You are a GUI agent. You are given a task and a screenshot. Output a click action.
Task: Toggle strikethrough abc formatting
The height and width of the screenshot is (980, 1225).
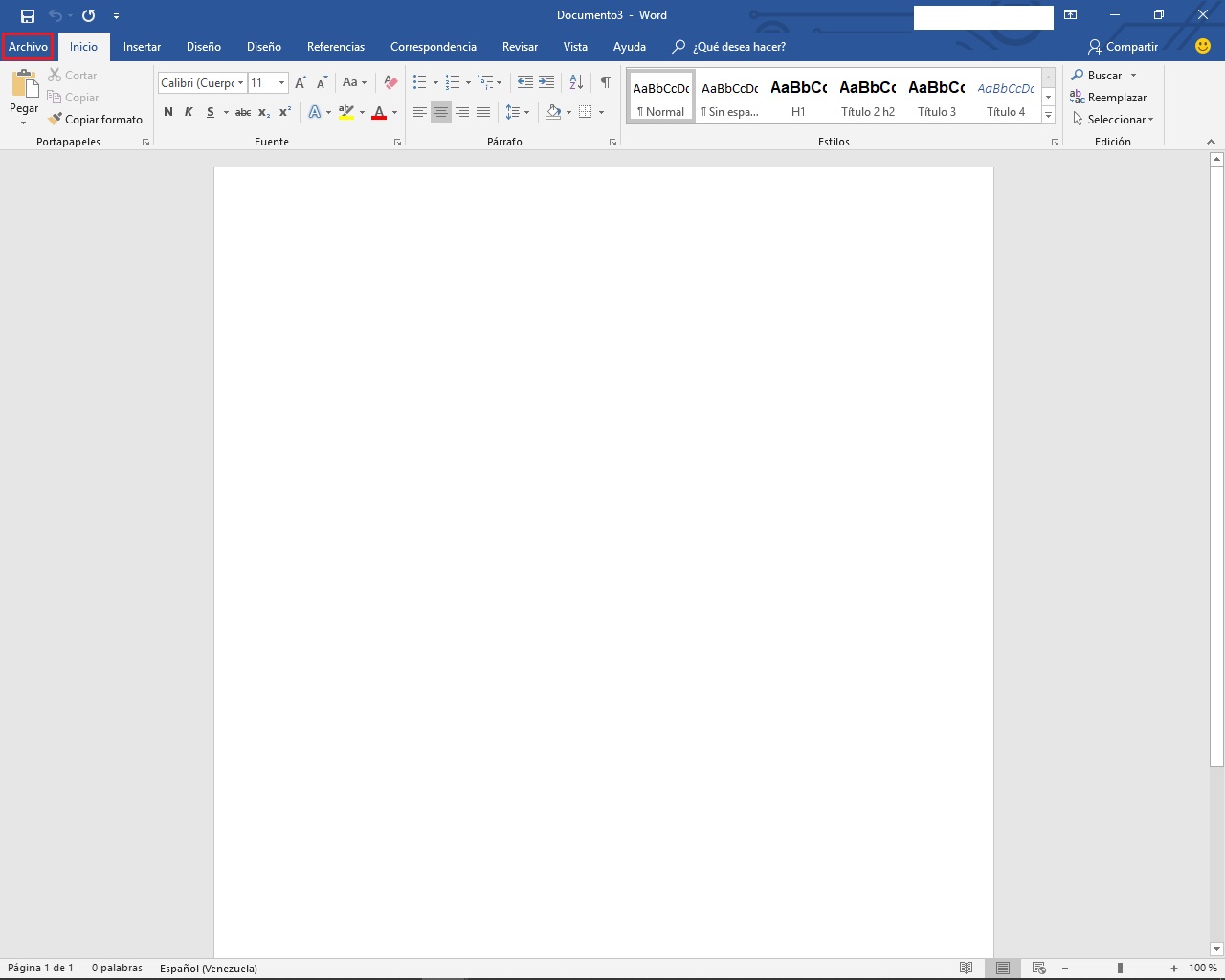click(243, 112)
